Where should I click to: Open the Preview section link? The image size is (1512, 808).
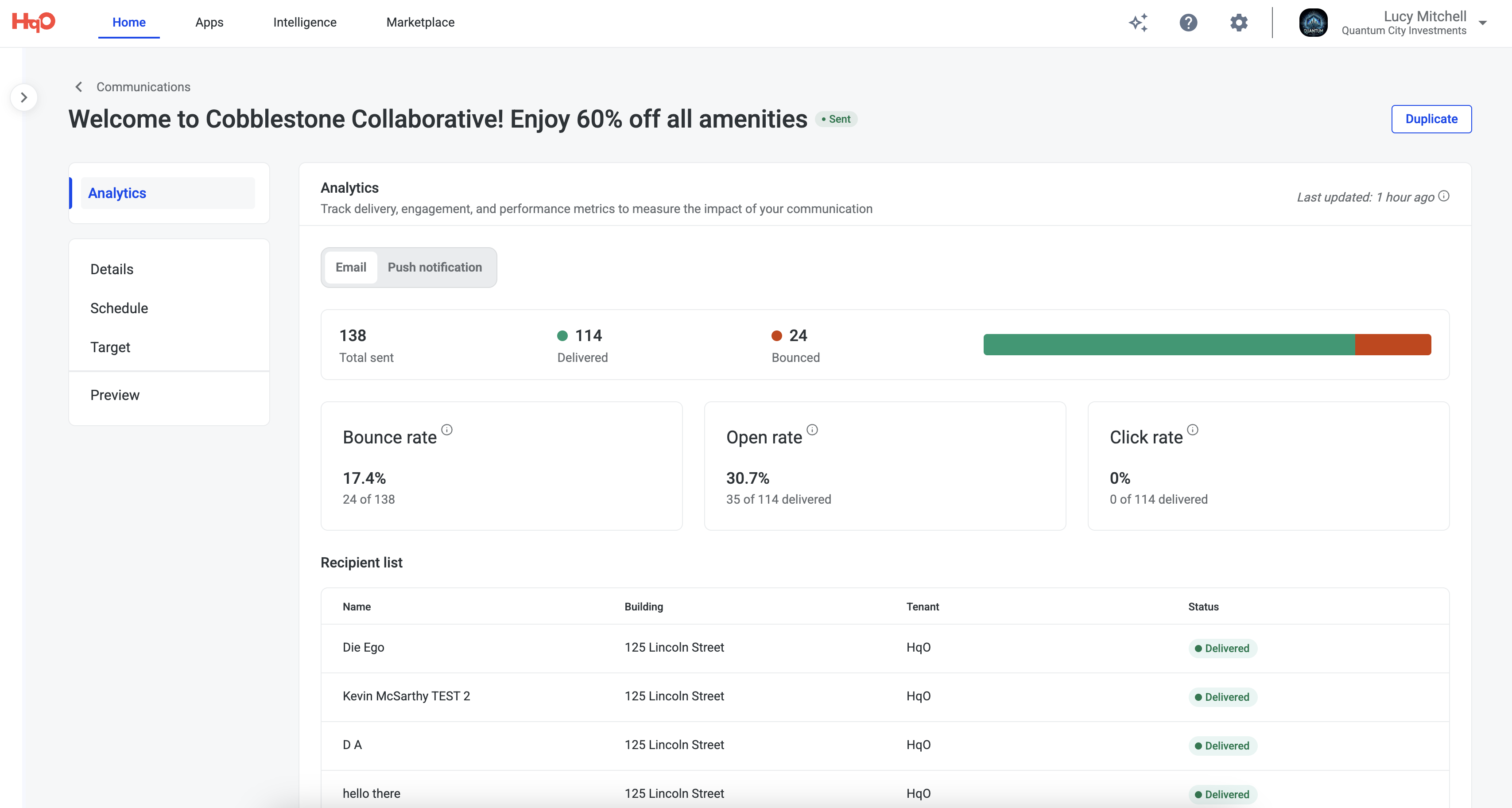point(115,395)
